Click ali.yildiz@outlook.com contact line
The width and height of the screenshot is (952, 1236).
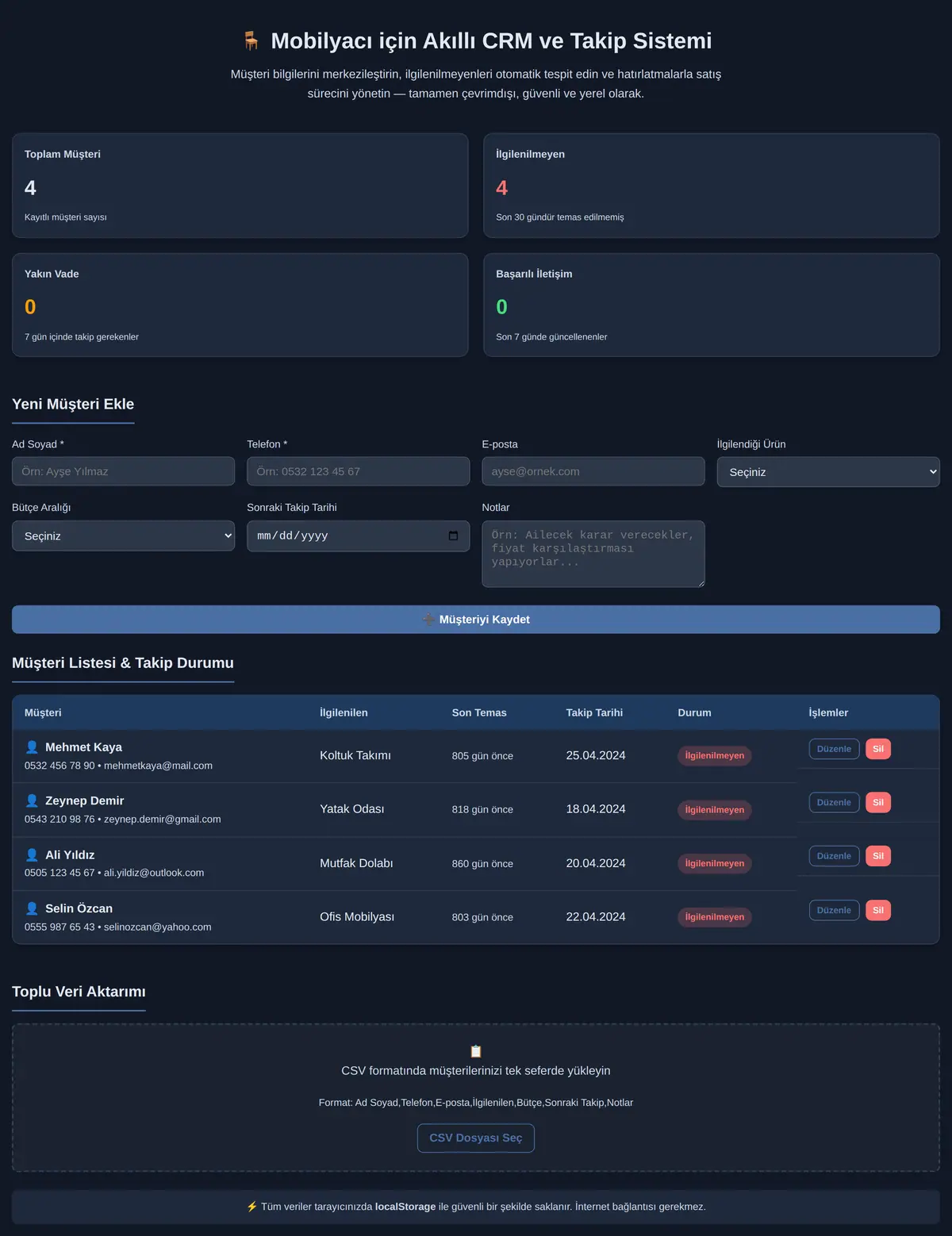(x=114, y=873)
